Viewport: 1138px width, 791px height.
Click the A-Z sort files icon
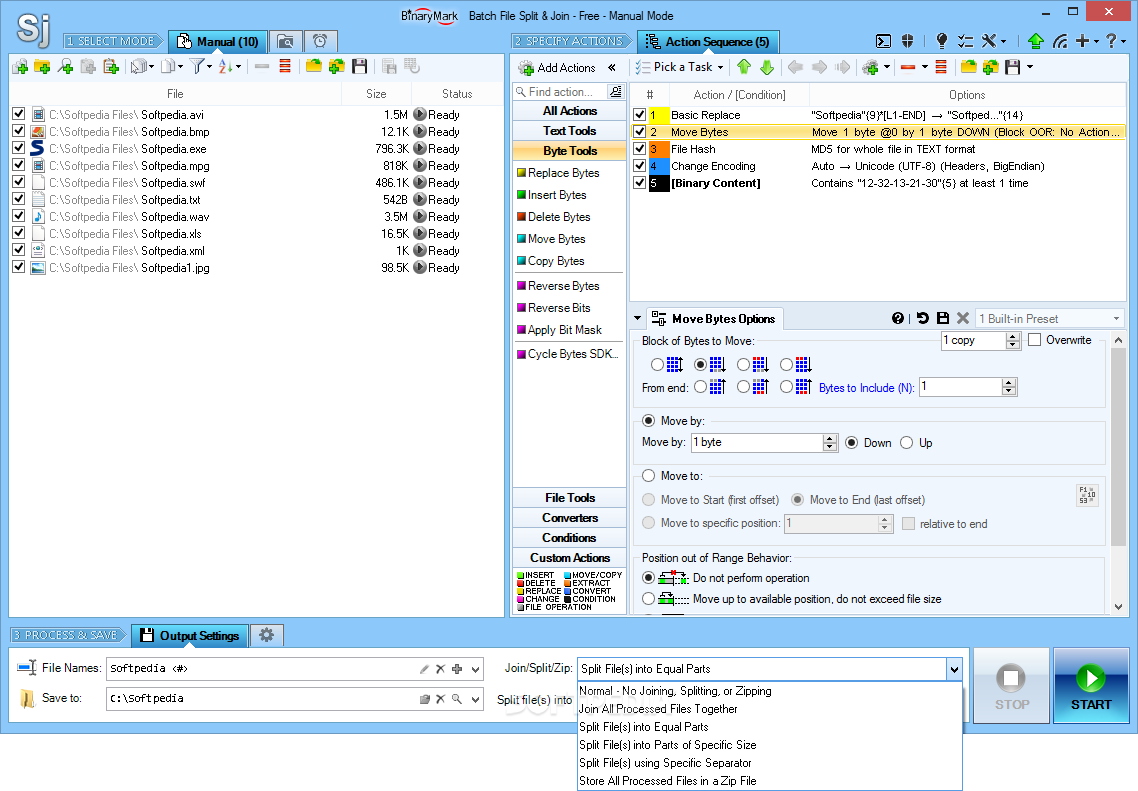(x=226, y=67)
